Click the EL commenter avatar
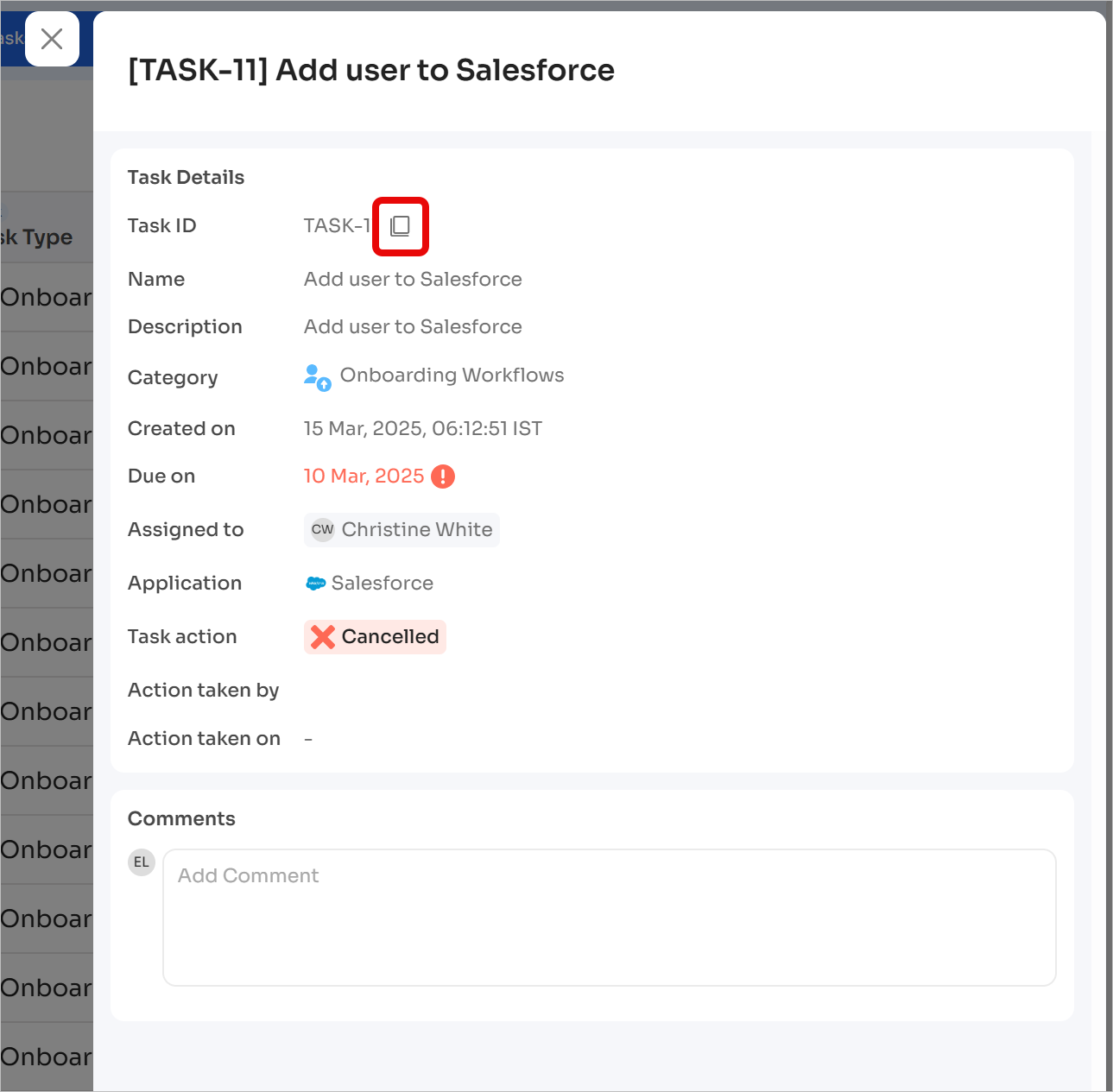 (142, 862)
